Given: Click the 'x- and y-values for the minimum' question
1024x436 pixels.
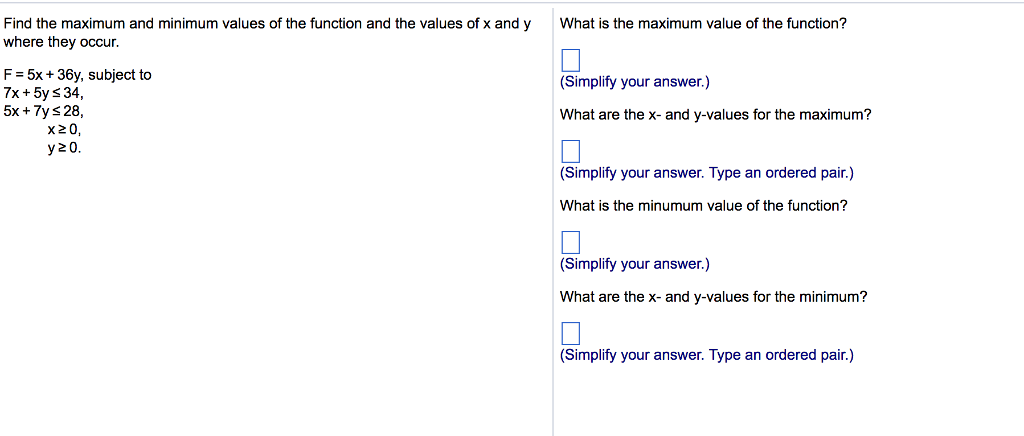Looking at the screenshot, I should [x=713, y=296].
